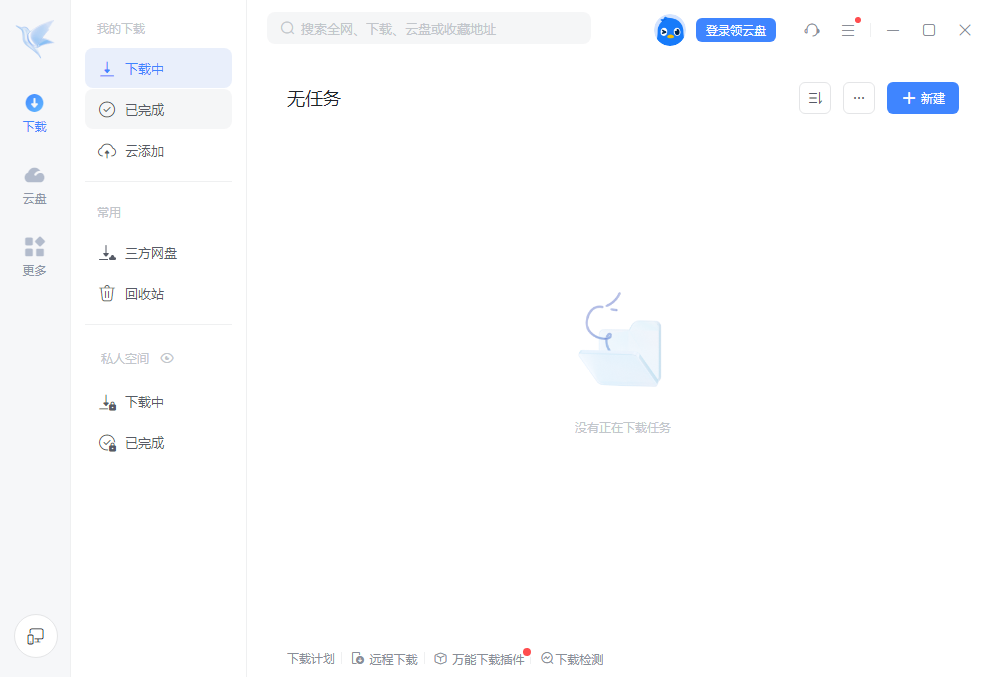Click the device screen icon at bottom left
The width and height of the screenshot is (997, 677).
tap(36, 636)
